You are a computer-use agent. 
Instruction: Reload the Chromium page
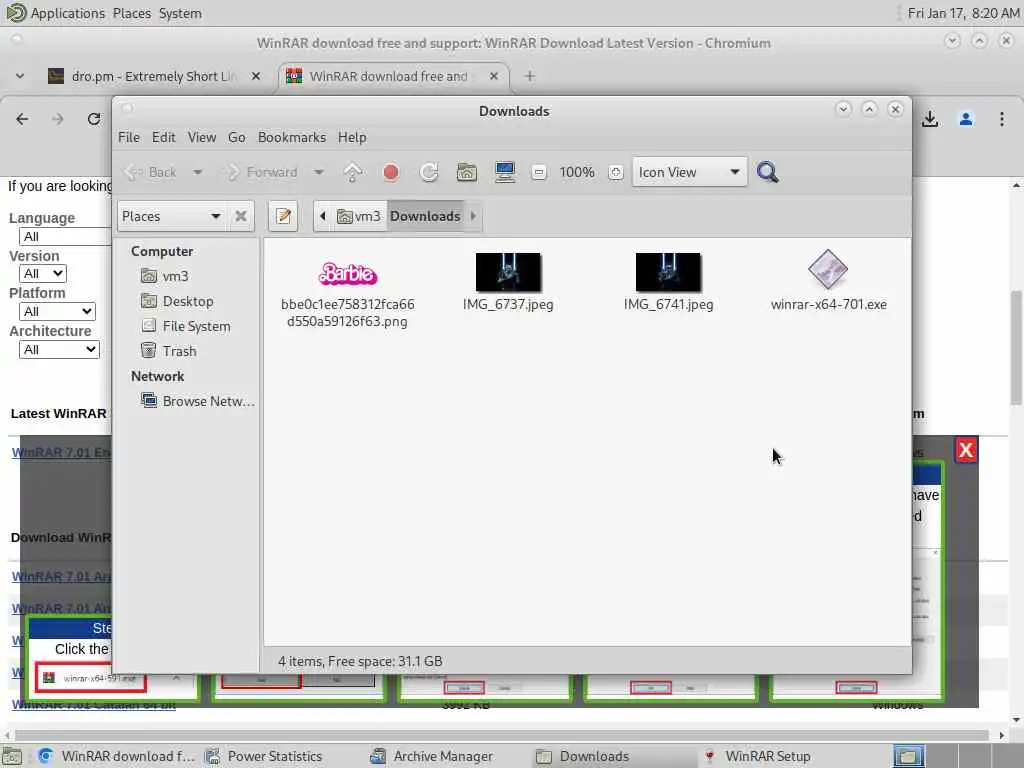pos(94,119)
